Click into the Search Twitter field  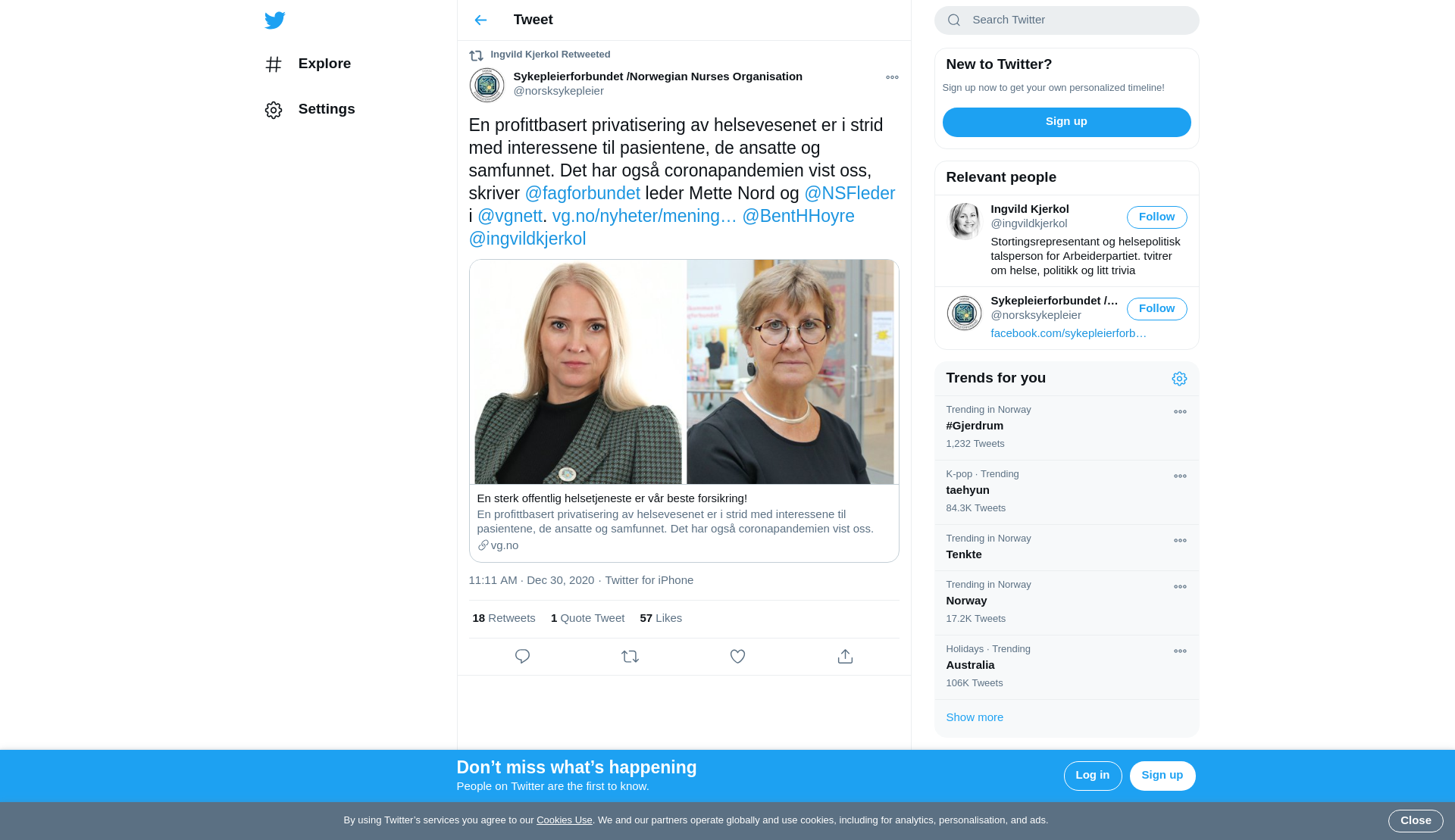pos(1066,20)
